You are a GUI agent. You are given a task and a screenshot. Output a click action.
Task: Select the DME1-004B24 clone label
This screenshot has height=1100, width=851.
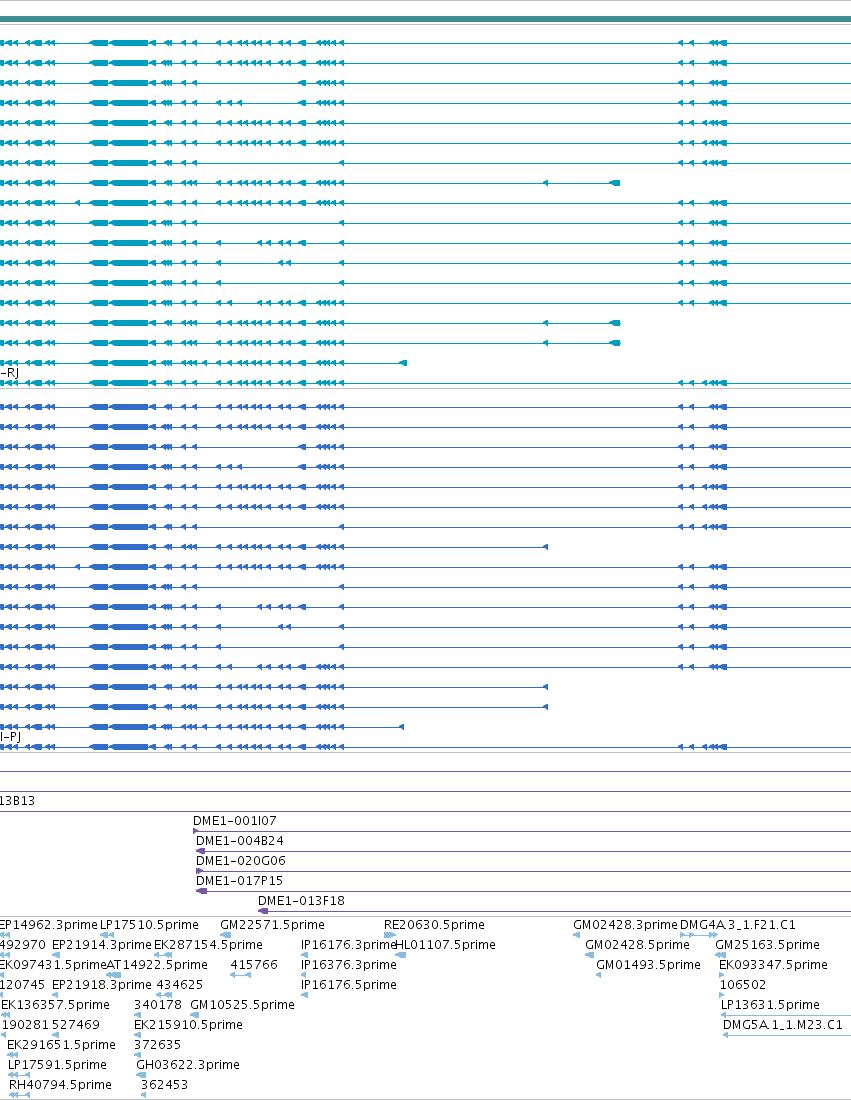[x=239, y=840]
